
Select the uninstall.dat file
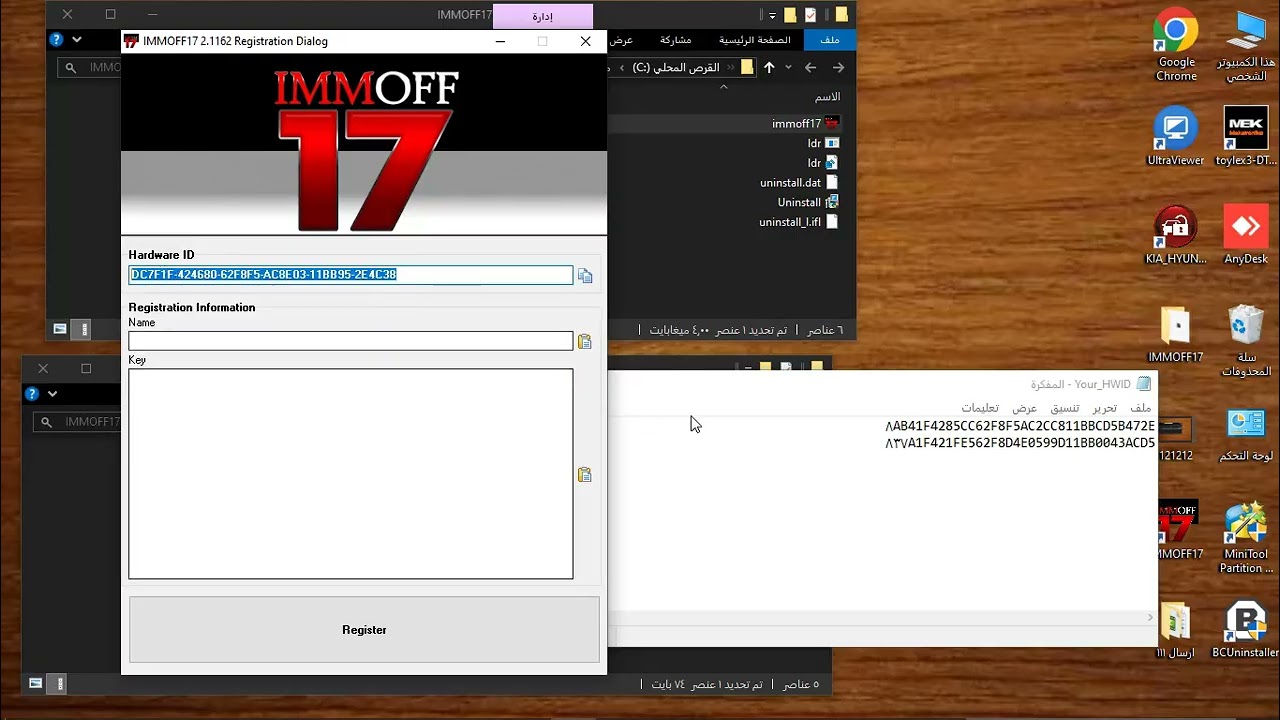[x=799, y=183]
